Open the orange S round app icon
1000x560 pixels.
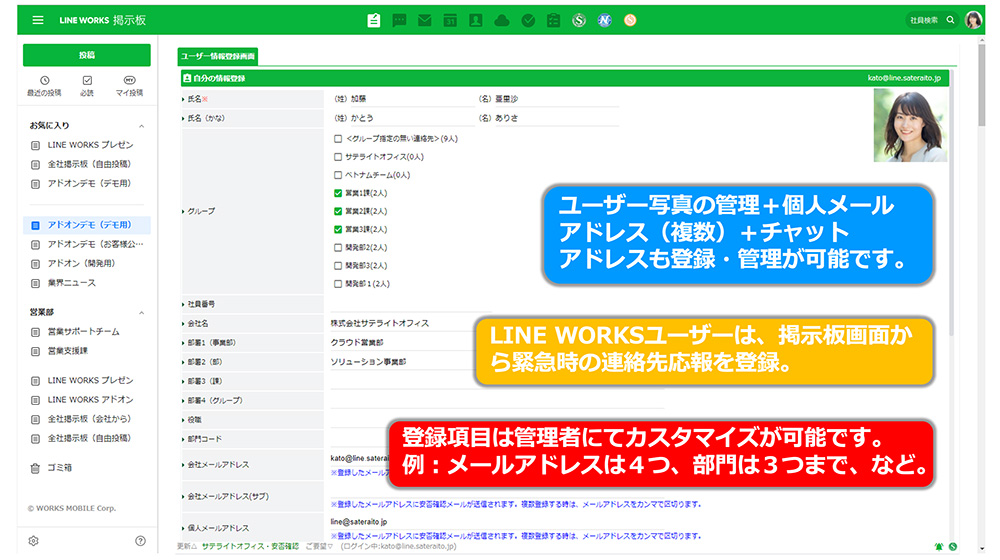[630, 20]
